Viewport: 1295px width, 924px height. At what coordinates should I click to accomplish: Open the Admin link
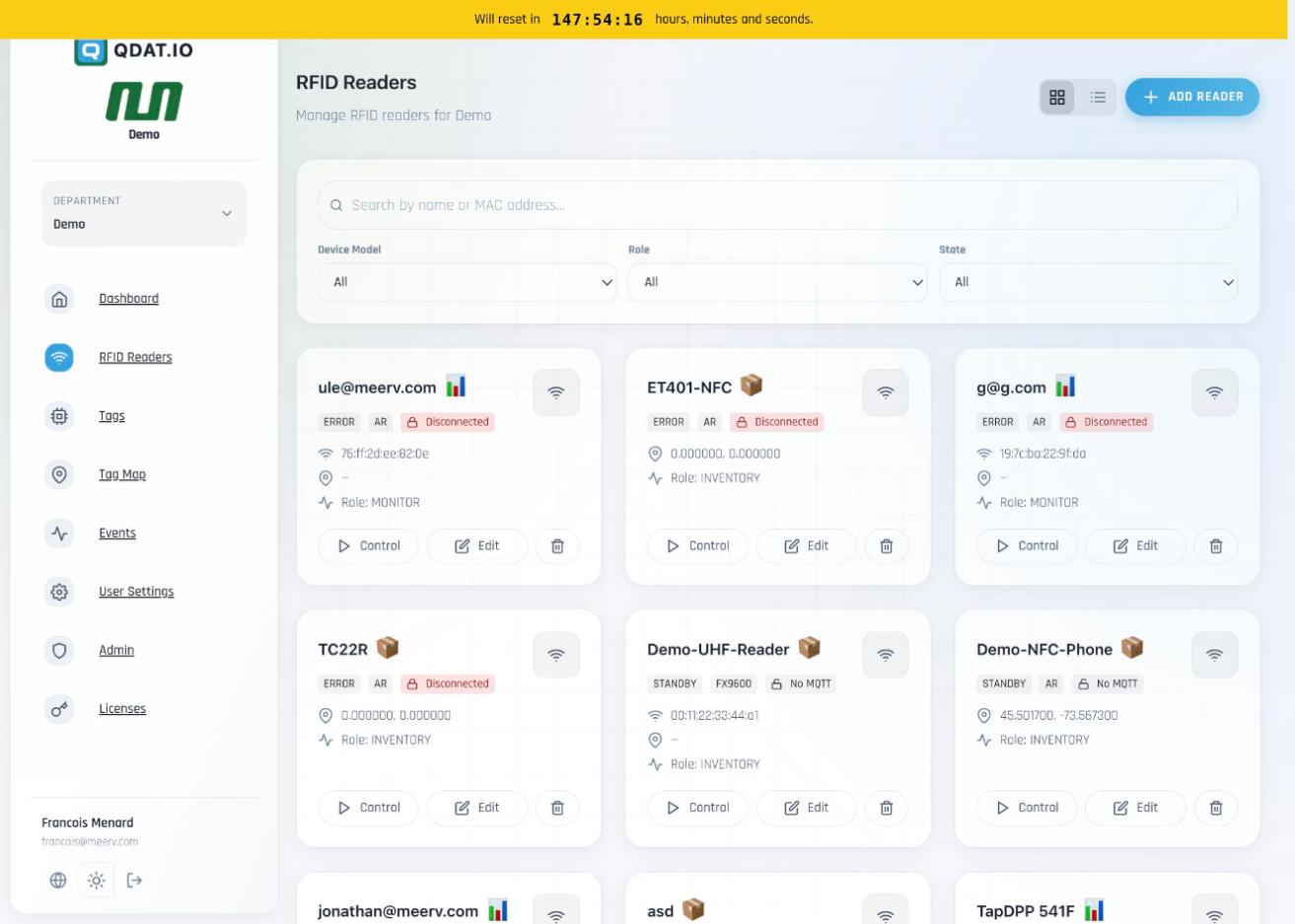[x=116, y=651]
